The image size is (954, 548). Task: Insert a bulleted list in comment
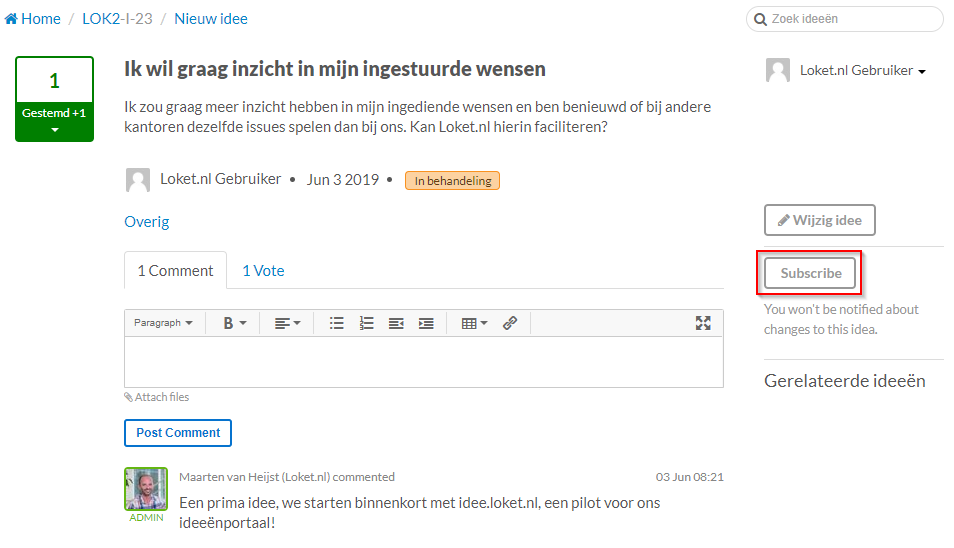(x=337, y=323)
